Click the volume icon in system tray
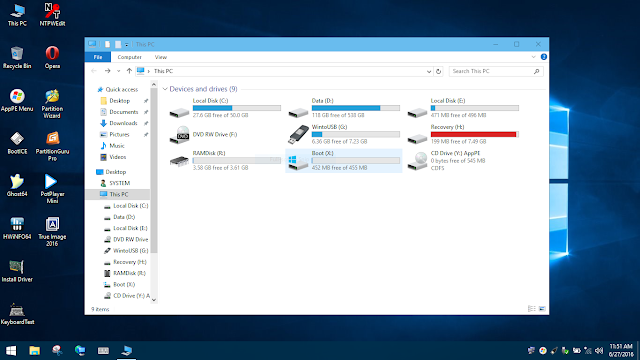 pos(599,351)
